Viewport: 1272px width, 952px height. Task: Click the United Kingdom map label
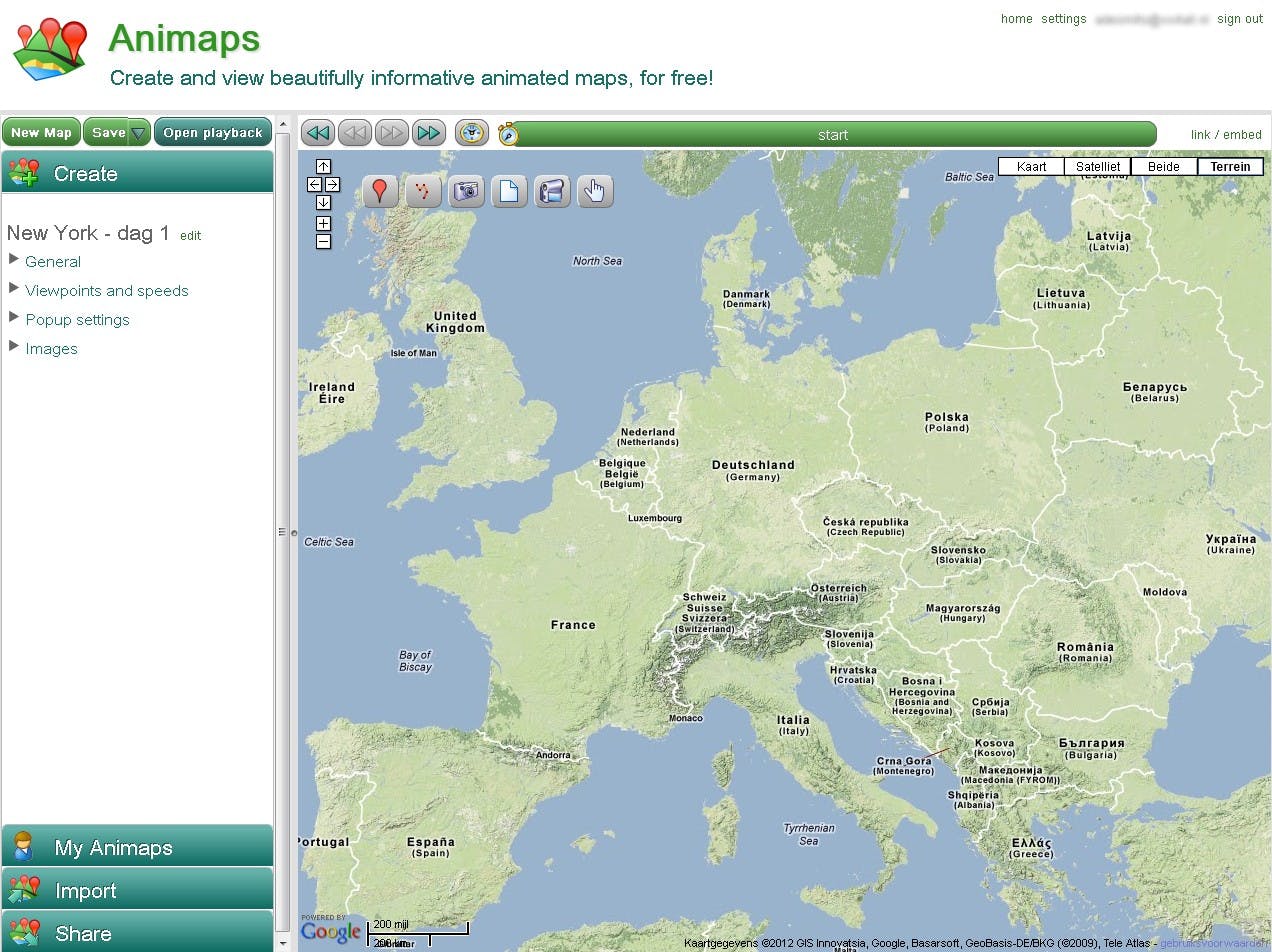(x=455, y=322)
